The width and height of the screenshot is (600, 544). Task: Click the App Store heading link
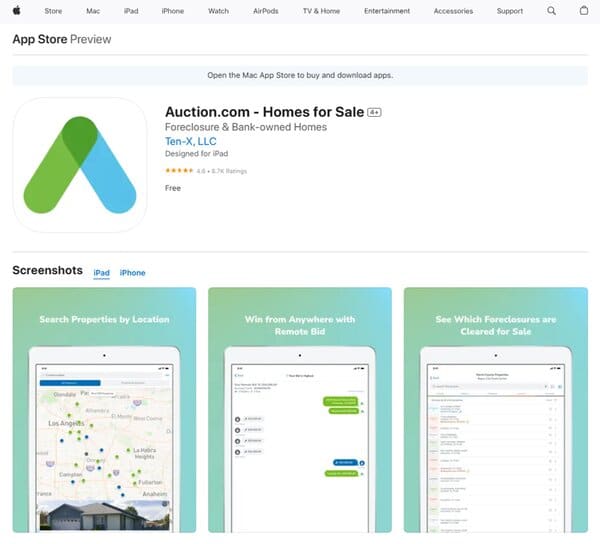pos(40,39)
